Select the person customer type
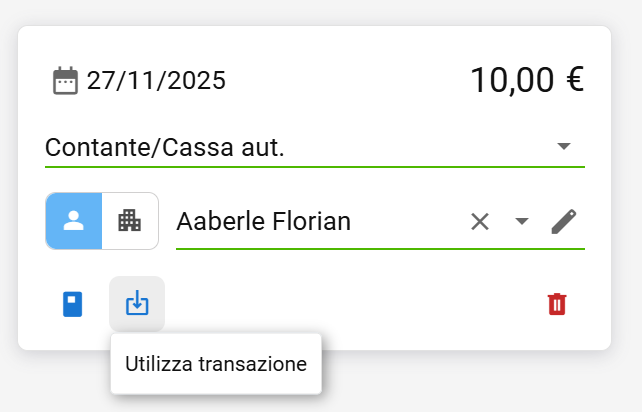This screenshot has width=642, height=412. click(74, 221)
